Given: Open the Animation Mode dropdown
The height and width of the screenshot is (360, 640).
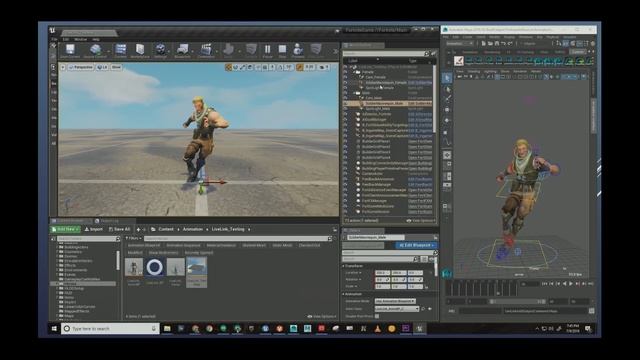Looking at the screenshot, I should [395, 301].
